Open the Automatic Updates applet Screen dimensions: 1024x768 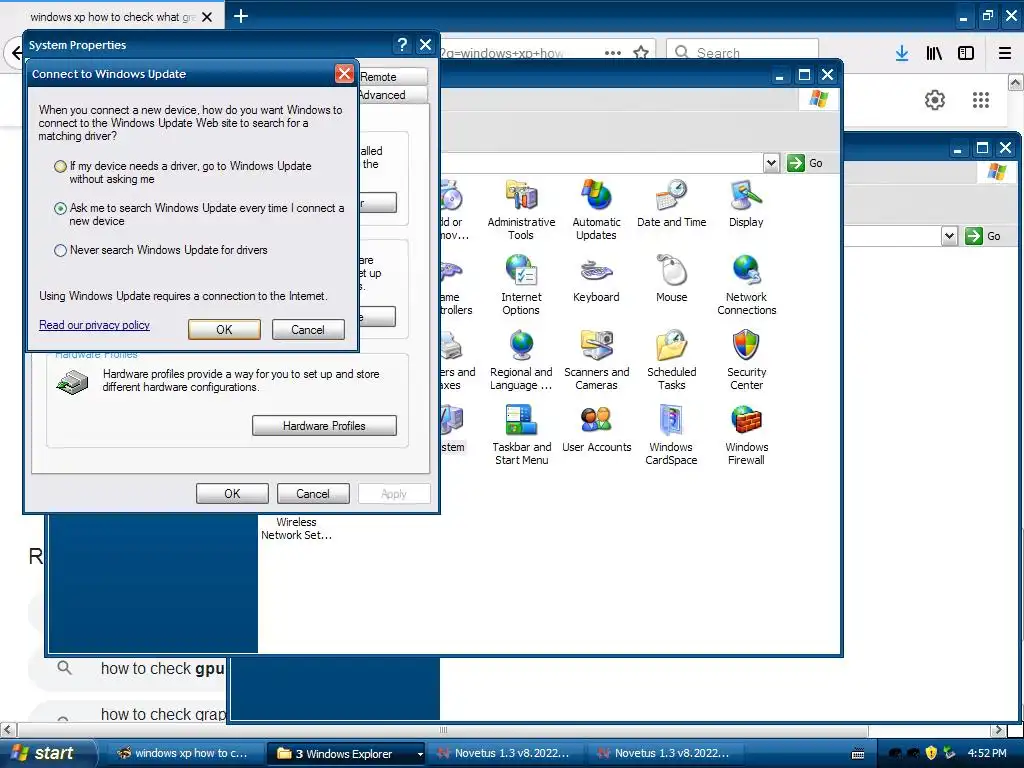point(596,210)
